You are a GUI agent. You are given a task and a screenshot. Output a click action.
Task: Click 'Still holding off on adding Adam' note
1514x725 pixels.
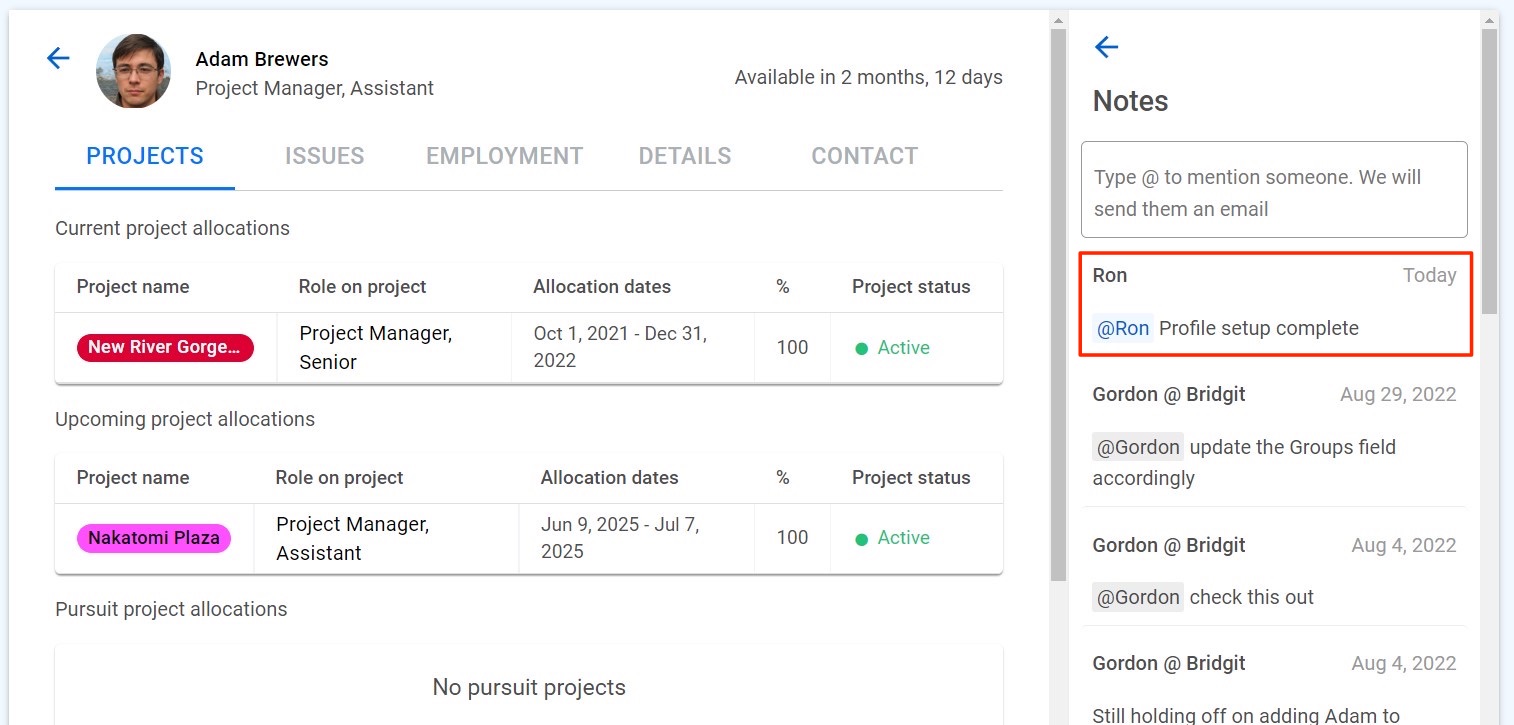coord(1245,714)
